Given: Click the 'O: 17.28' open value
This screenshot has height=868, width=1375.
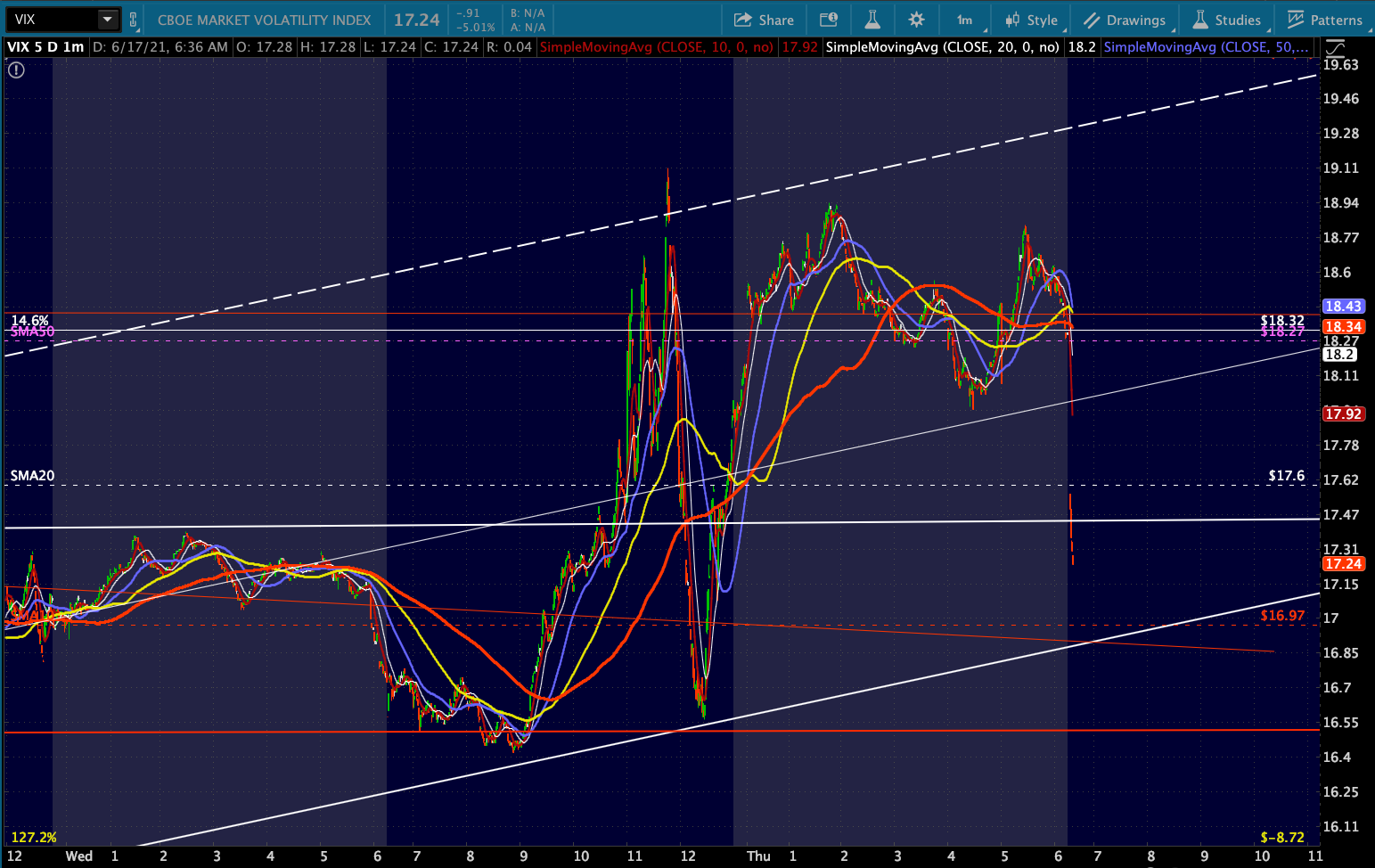Looking at the screenshot, I should coord(264,47).
